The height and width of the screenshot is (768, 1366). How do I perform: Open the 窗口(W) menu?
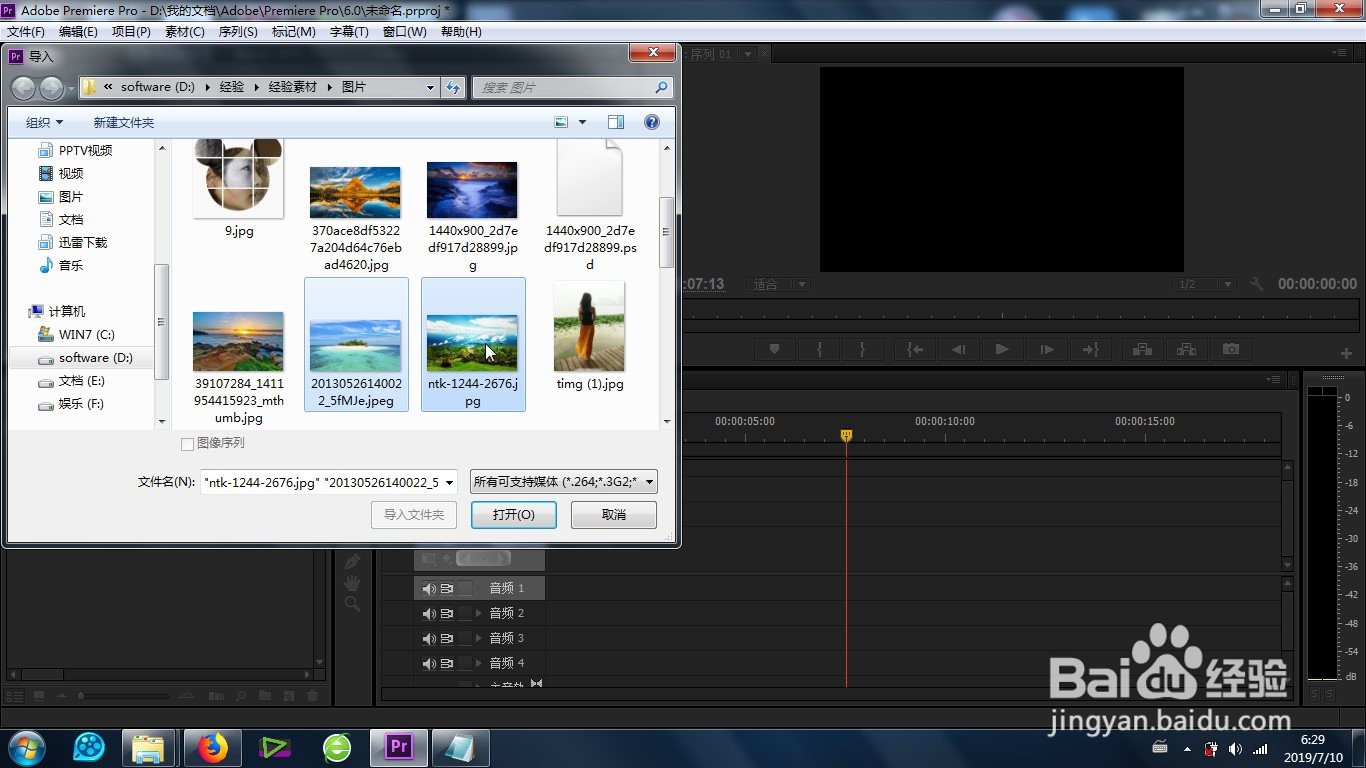coord(405,32)
